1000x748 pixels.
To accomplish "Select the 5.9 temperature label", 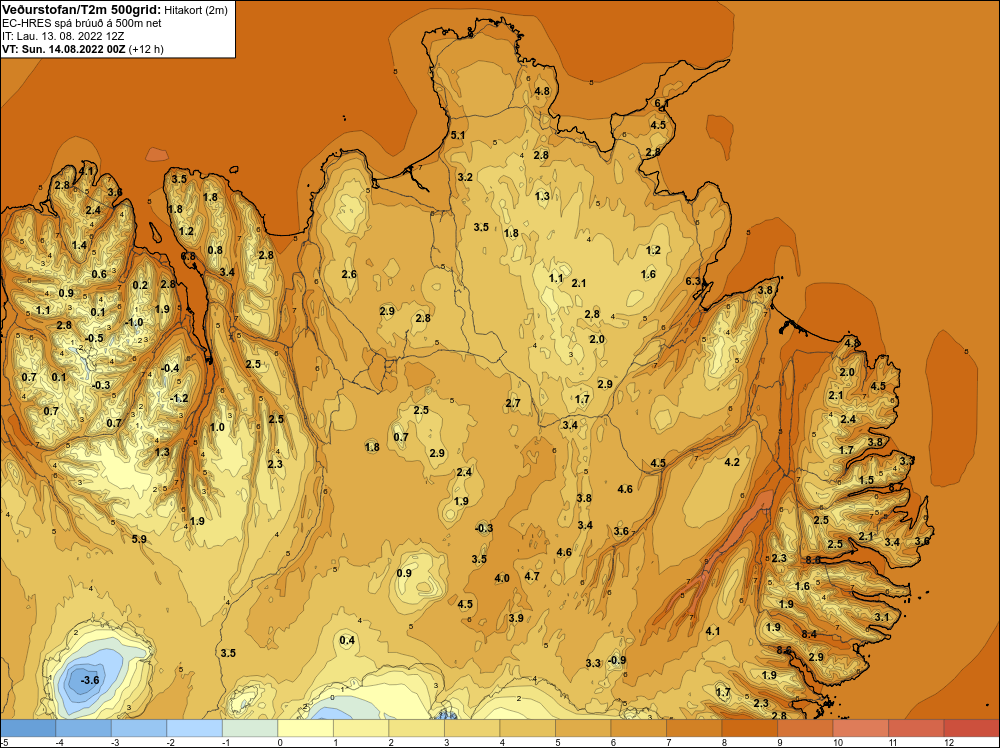I will pyautogui.click(x=139, y=539).
